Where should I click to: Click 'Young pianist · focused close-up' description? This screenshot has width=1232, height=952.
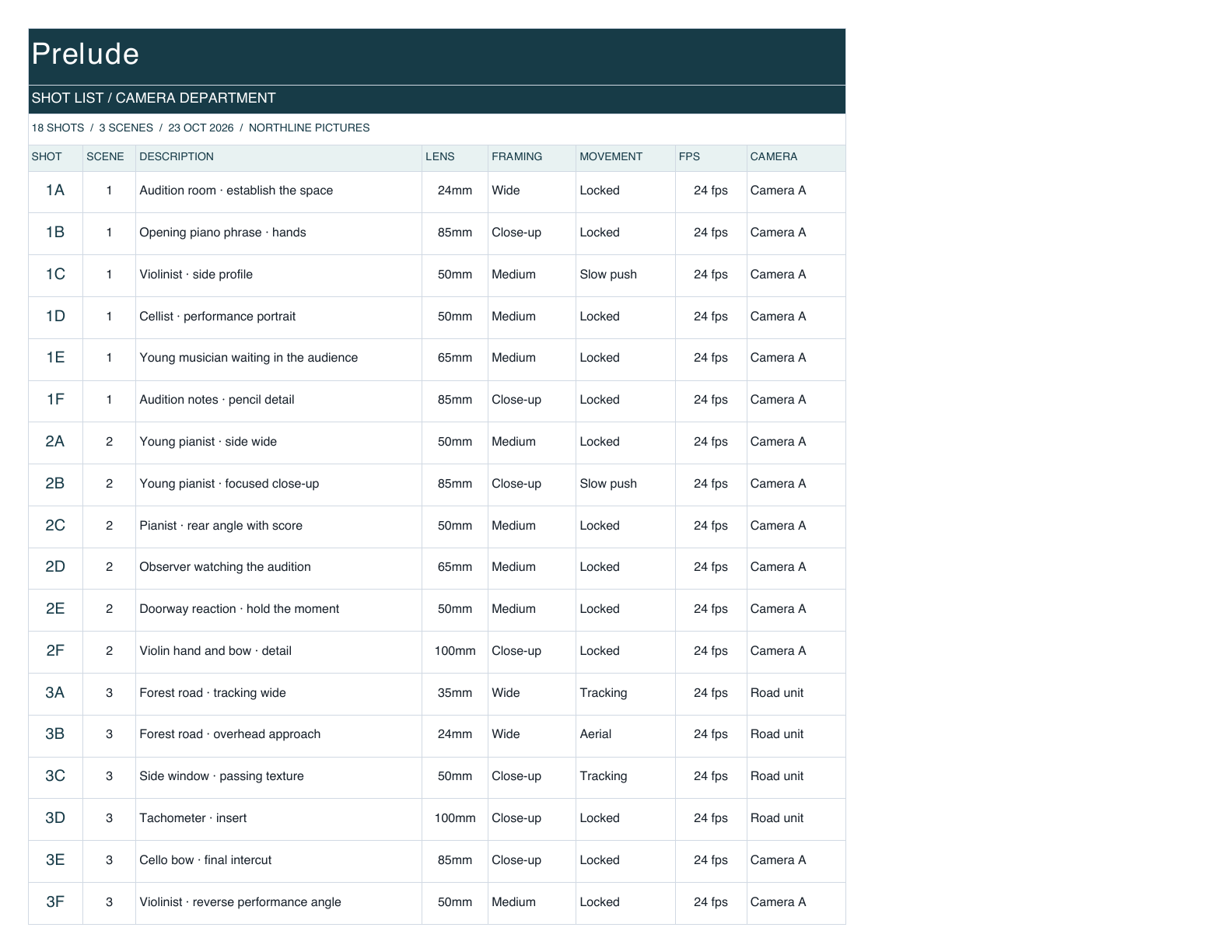pos(229,484)
